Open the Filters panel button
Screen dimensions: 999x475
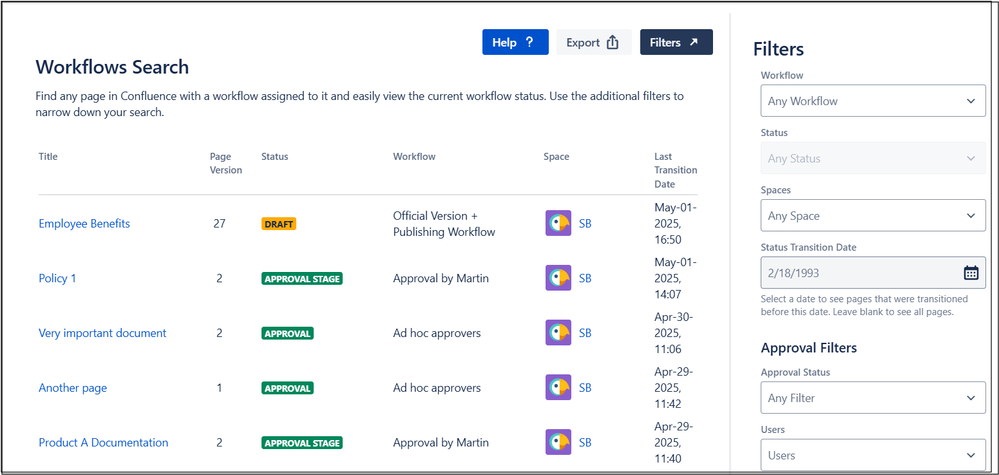tap(676, 42)
